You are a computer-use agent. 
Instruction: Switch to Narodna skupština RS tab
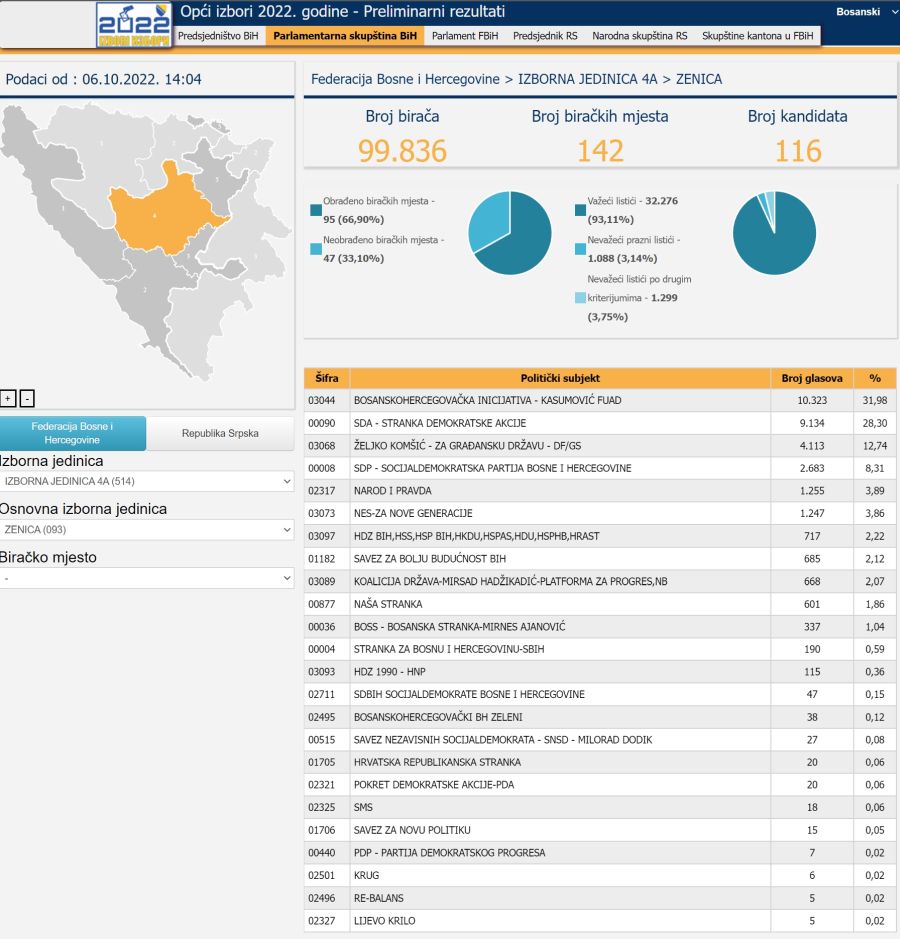639,35
